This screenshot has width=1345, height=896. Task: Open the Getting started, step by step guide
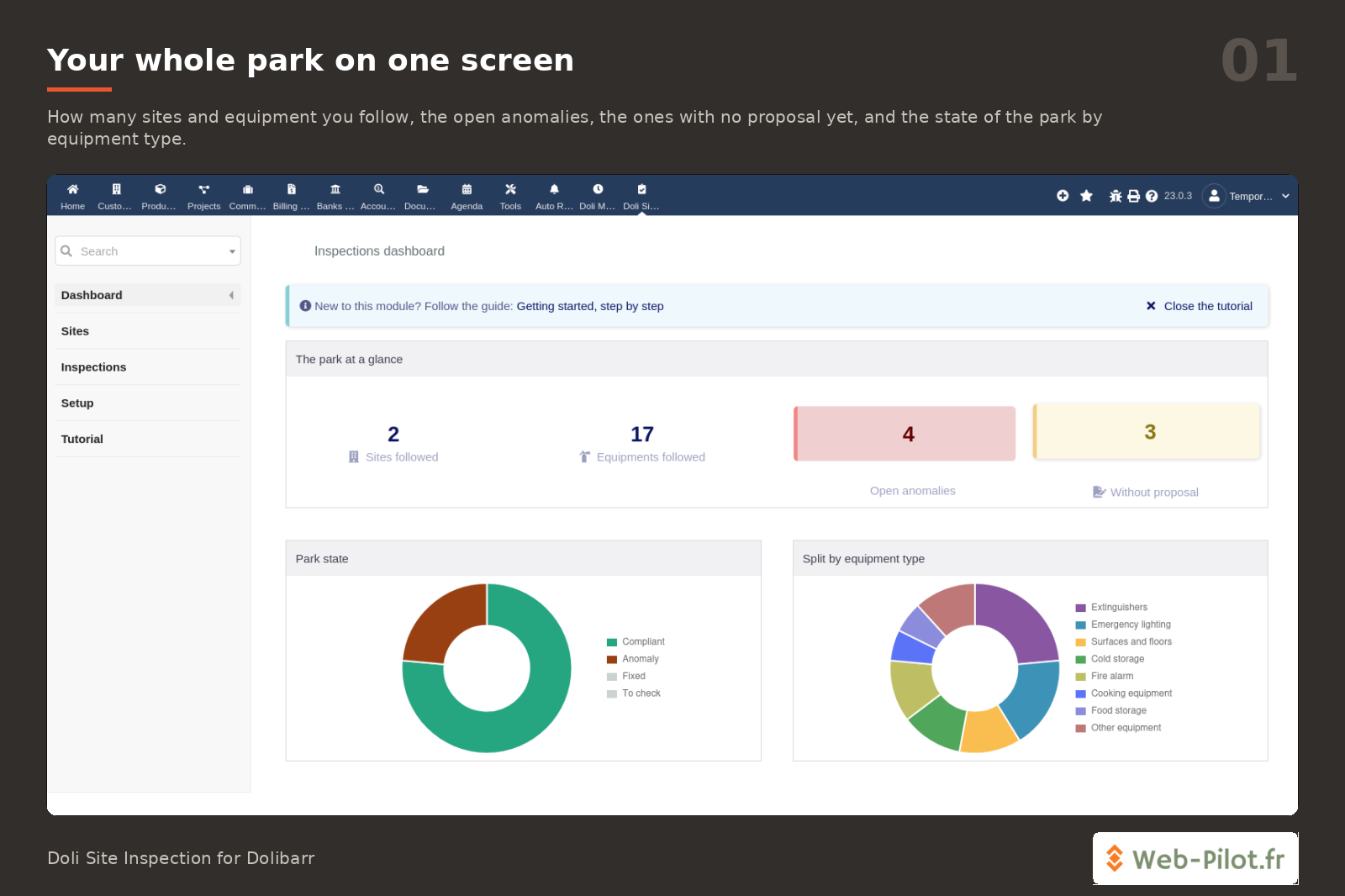tap(590, 306)
